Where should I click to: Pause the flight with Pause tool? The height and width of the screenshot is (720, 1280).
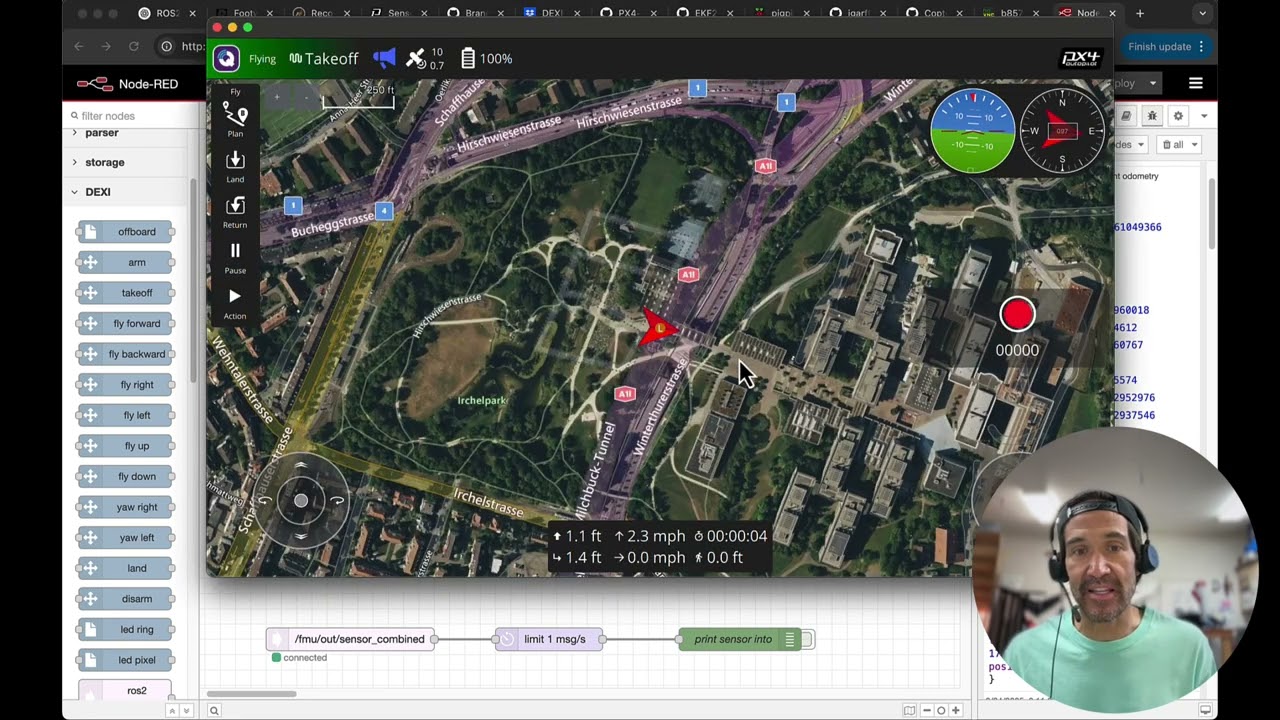click(x=235, y=257)
